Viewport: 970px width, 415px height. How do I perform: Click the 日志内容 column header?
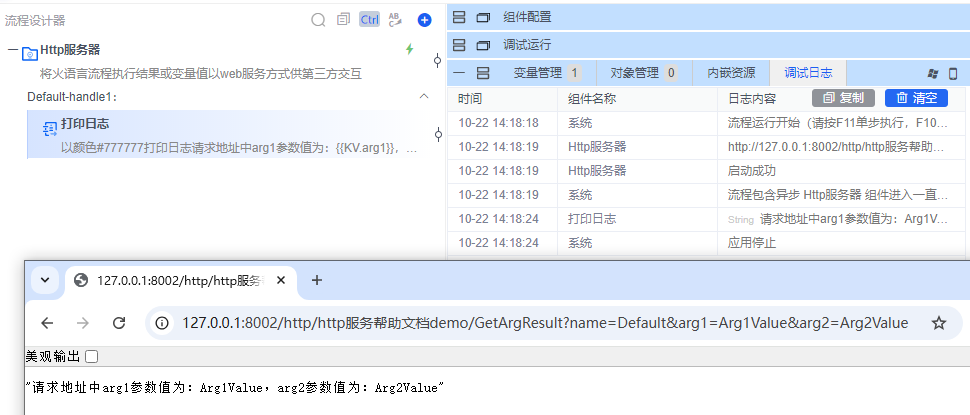[x=752, y=99]
